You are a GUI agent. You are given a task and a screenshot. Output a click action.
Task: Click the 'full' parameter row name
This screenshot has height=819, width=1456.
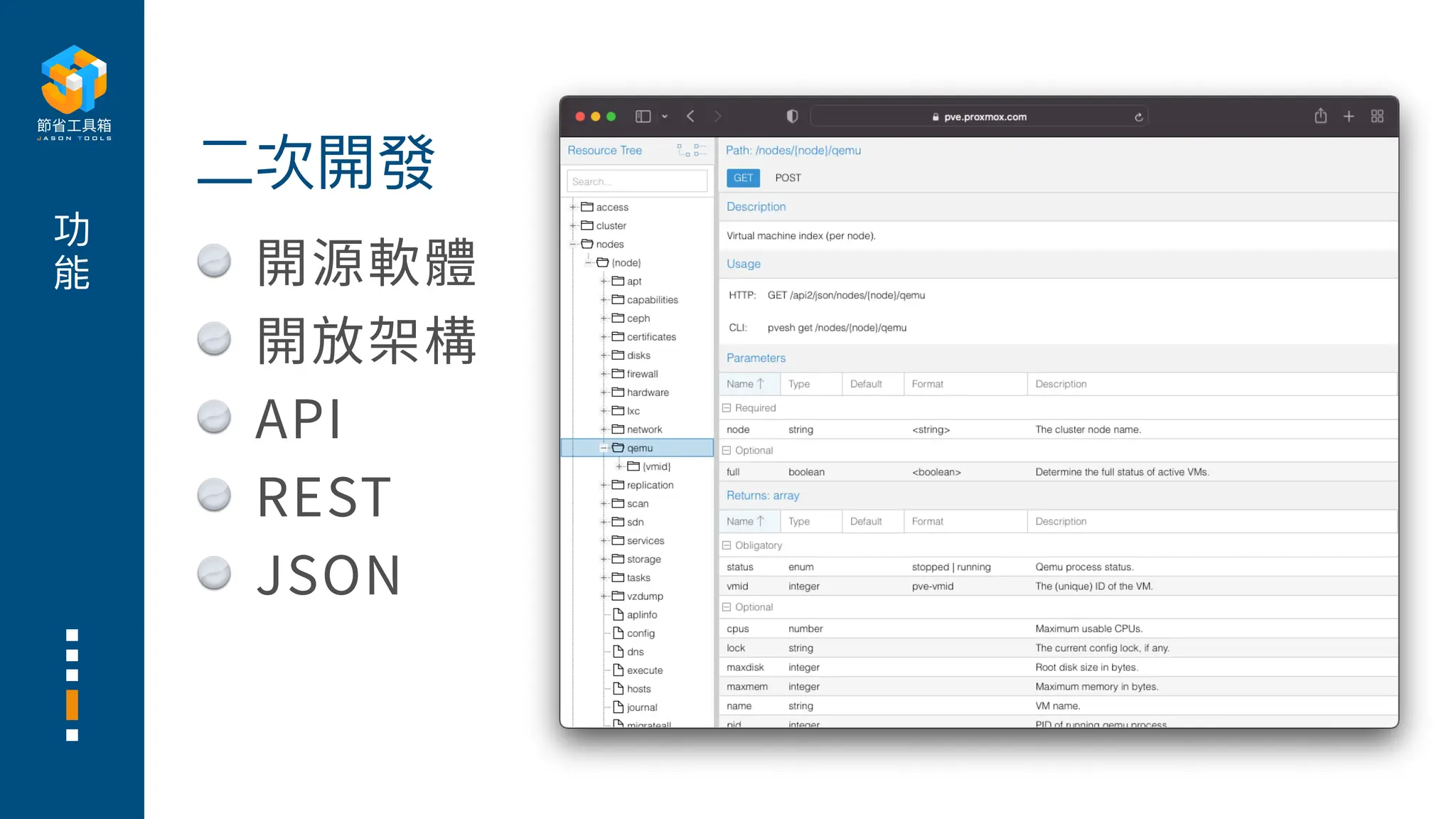[x=733, y=472]
